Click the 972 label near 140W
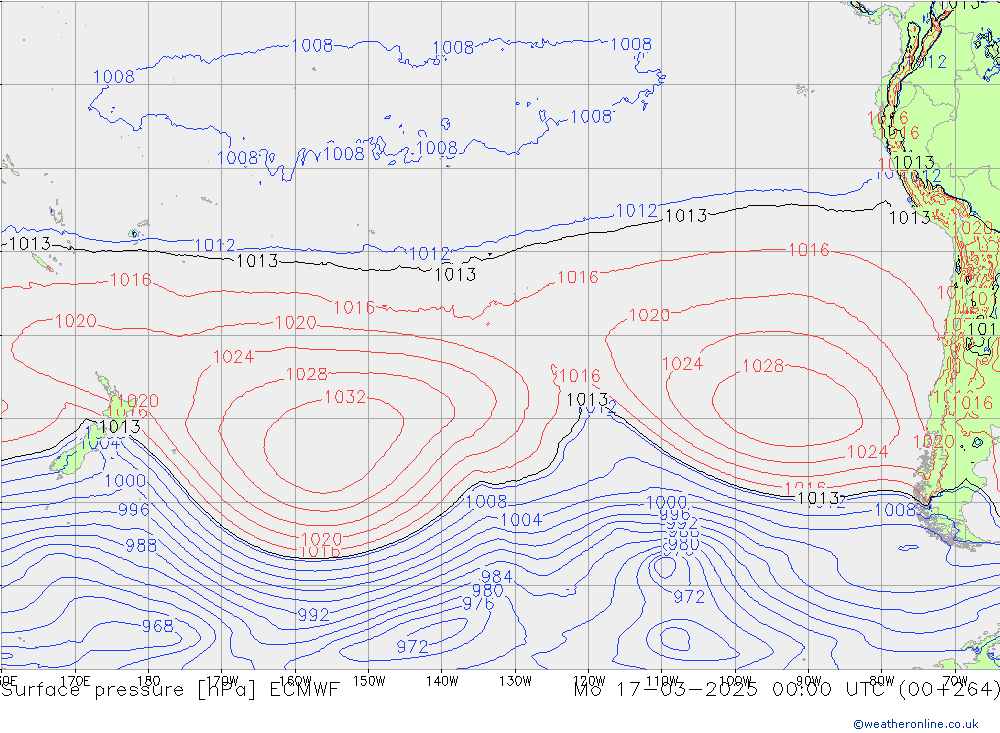The image size is (1000, 733). 412,647
